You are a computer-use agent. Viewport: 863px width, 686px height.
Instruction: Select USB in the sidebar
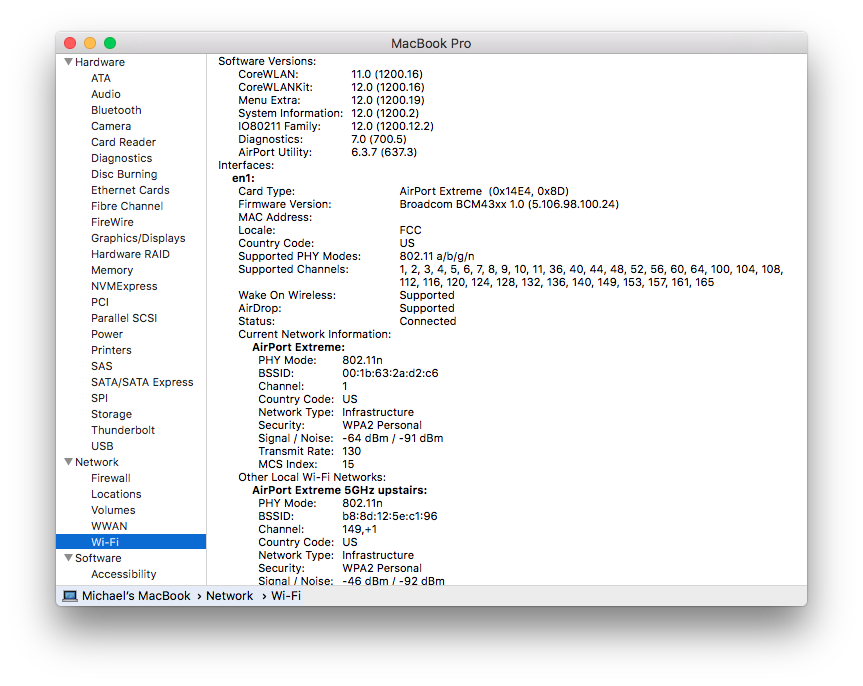point(102,445)
